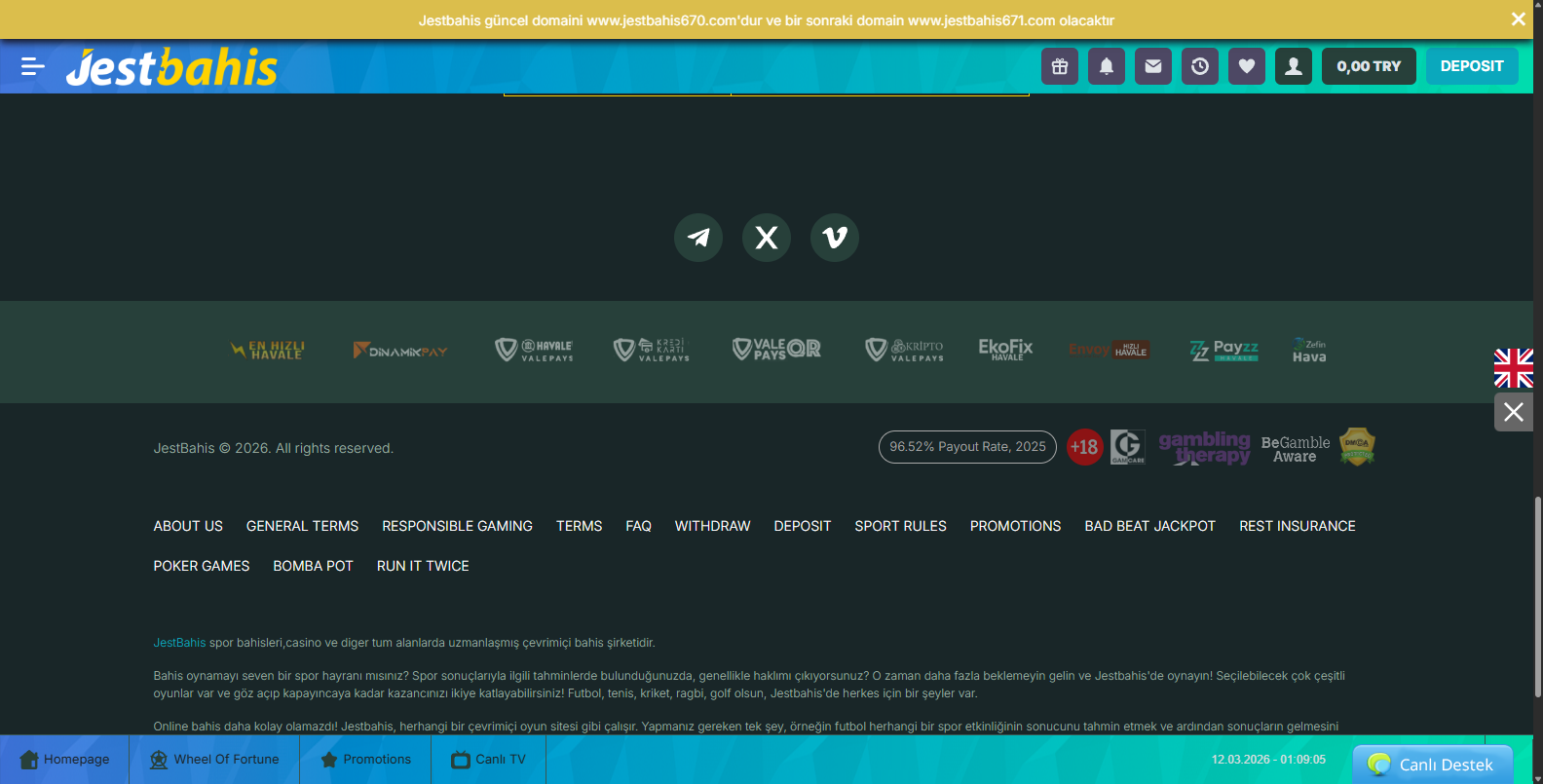The width and height of the screenshot is (1543, 784).
Task: Open the BAD BEAT JACKPOT link
Action: point(1149,526)
